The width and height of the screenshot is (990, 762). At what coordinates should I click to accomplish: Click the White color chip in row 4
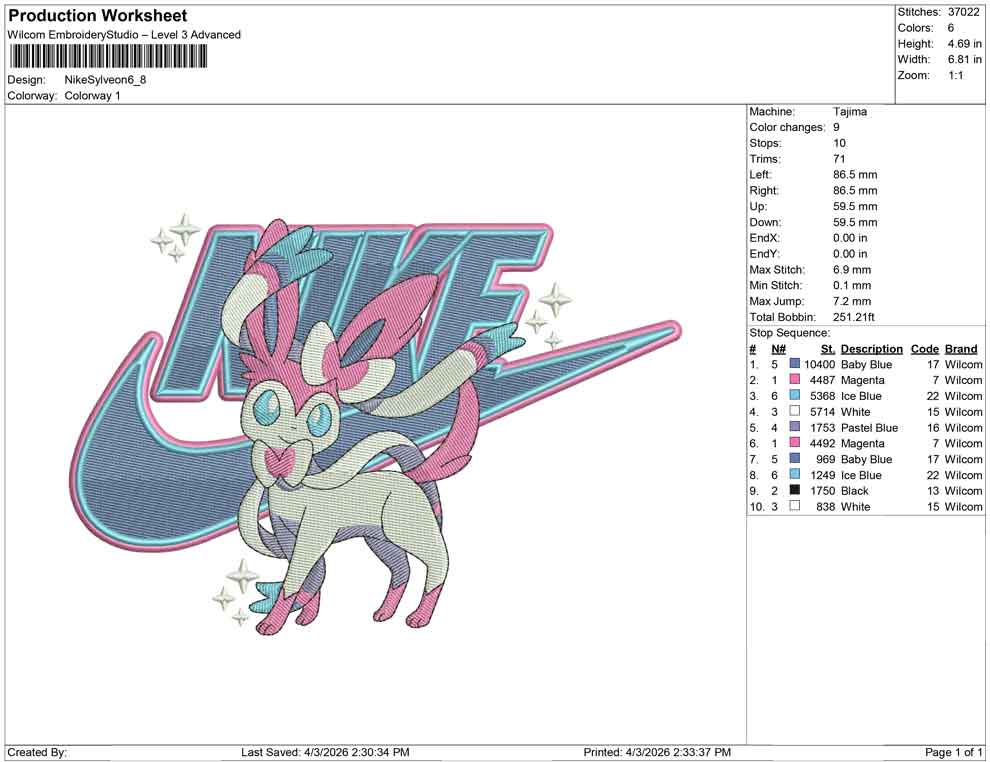click(x=795, y=412)
